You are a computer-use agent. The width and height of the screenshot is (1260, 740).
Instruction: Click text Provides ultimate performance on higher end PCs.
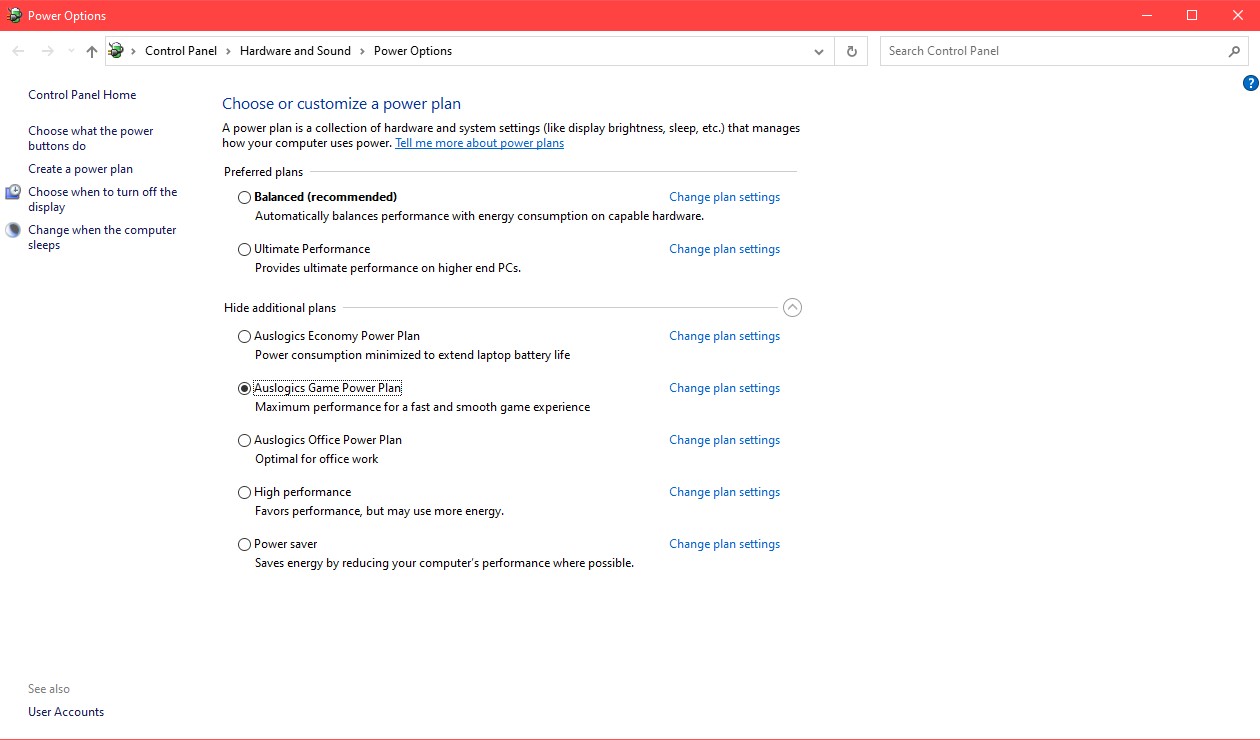[388, 268]
